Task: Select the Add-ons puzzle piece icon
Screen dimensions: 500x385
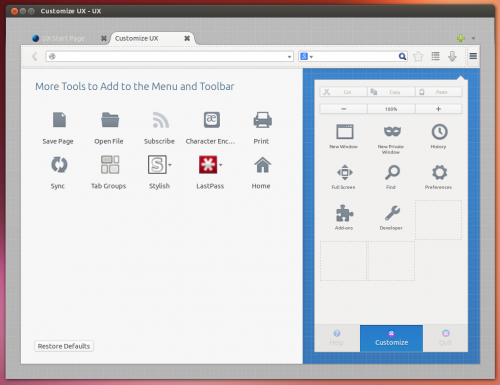Action: [x=344, y=213]
